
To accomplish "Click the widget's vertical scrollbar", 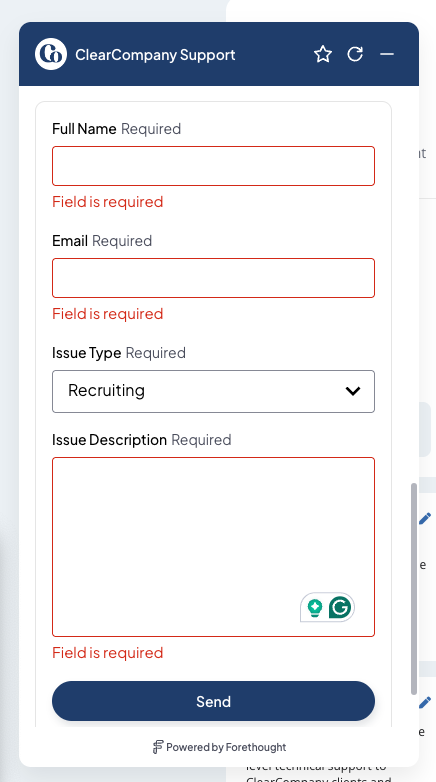I will coord(414,588).
